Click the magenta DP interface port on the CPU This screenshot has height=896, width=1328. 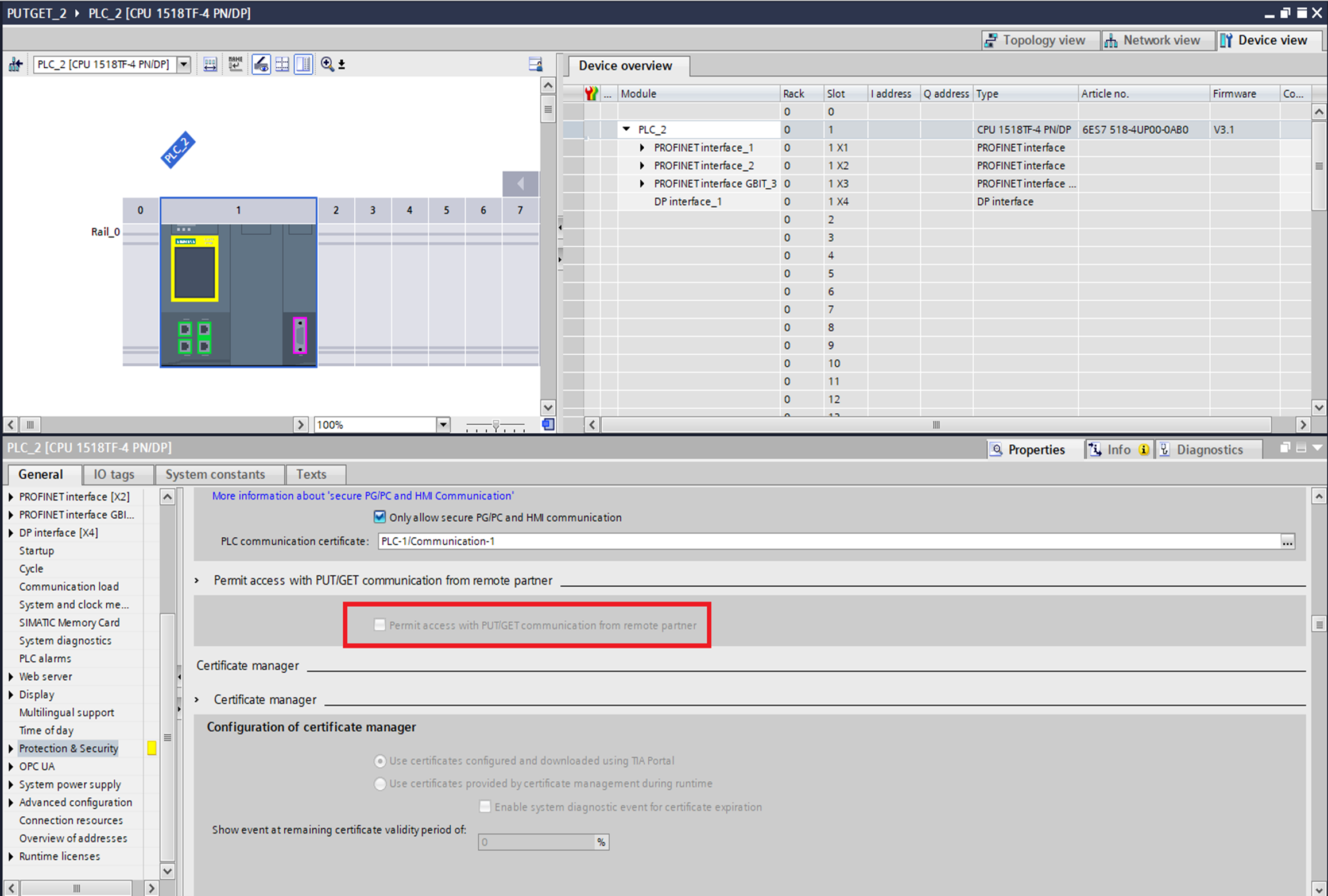point(300,335)
